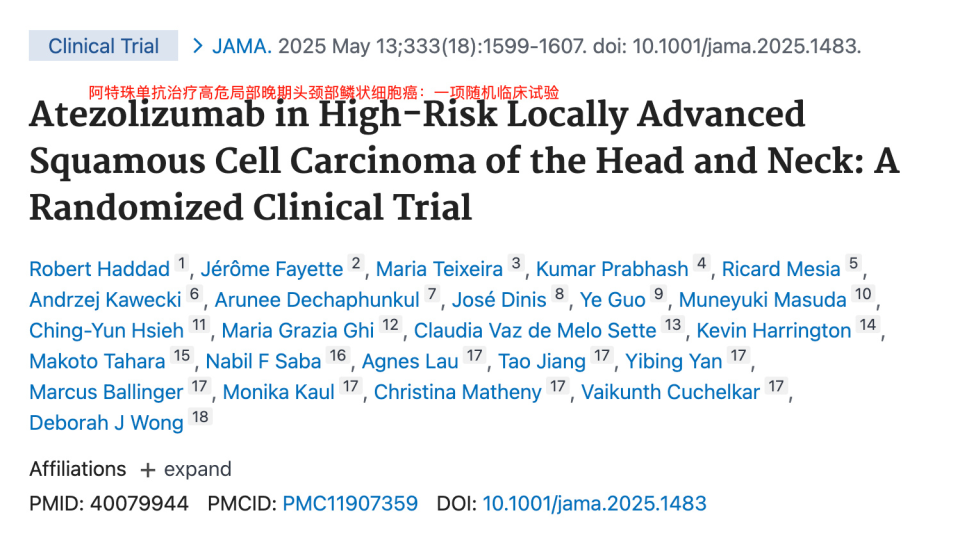Open Claudia Vaz de Melo Sette's page
Viewport: 960px width, 547px height.
(x=535, y=330)
